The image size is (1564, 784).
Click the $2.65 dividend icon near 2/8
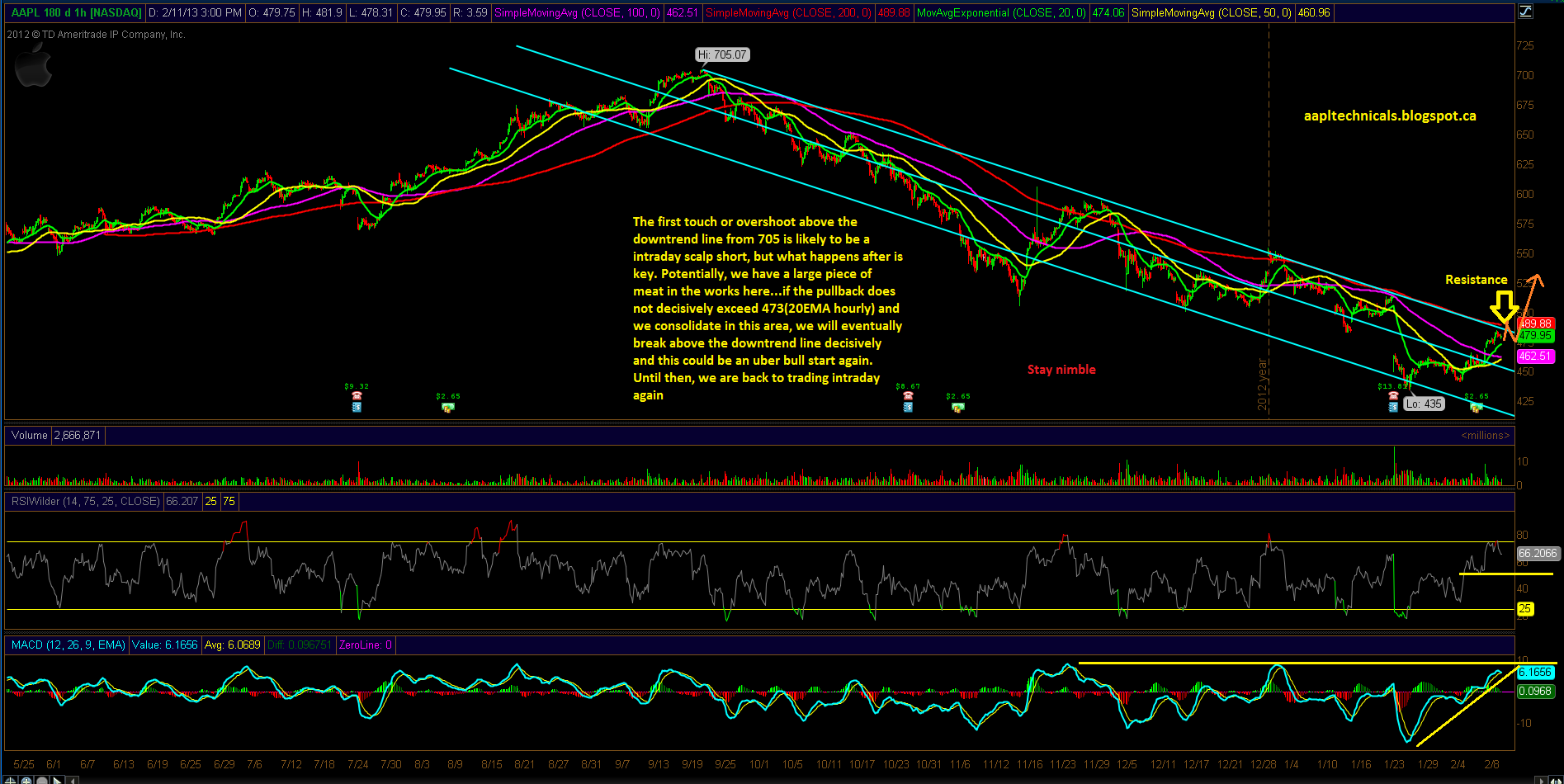[x=1476, y=407]
